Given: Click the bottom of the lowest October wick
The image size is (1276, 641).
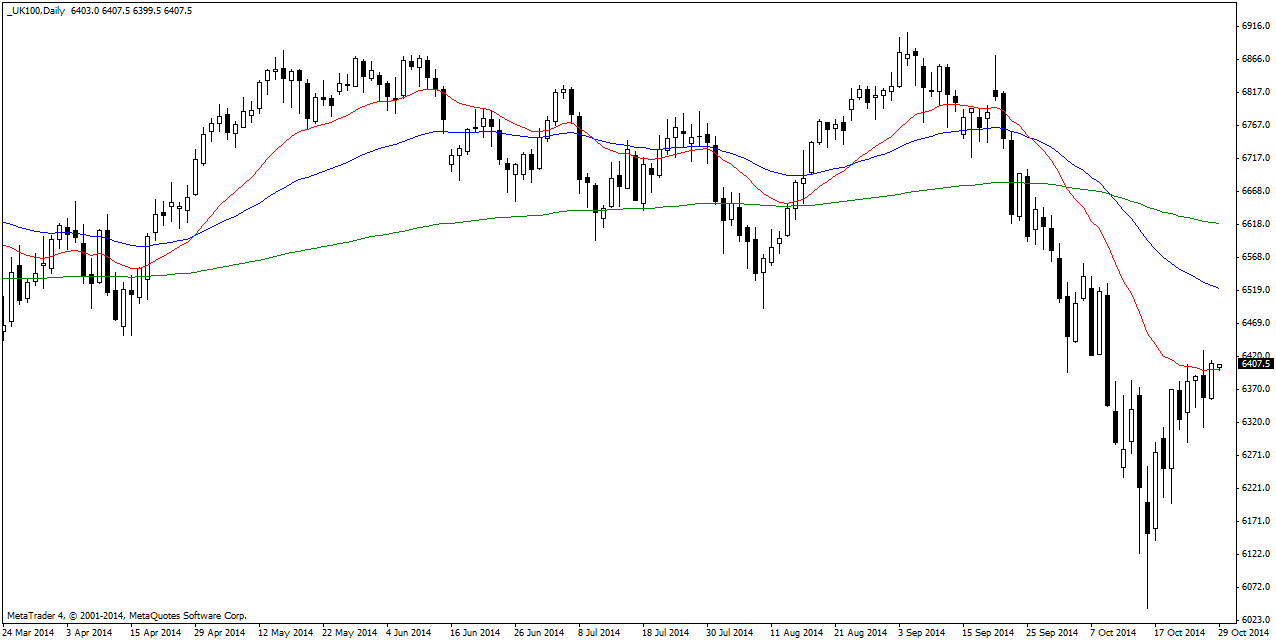Looking at the screenshot, I should tap(1146, 607).
